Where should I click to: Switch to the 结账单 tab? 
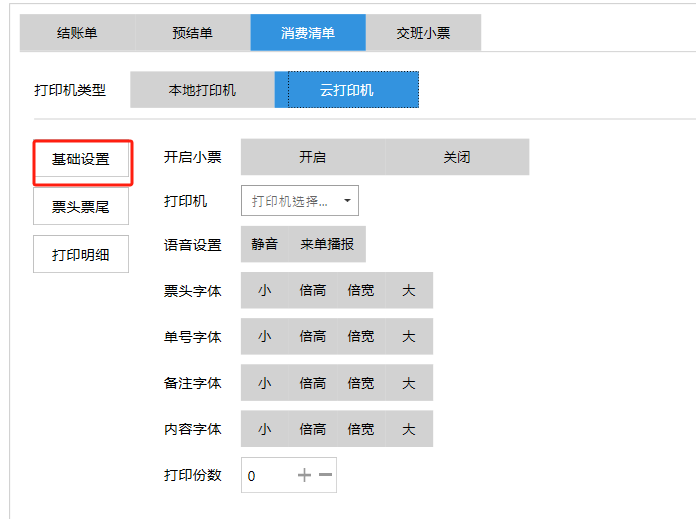[77, 33]
